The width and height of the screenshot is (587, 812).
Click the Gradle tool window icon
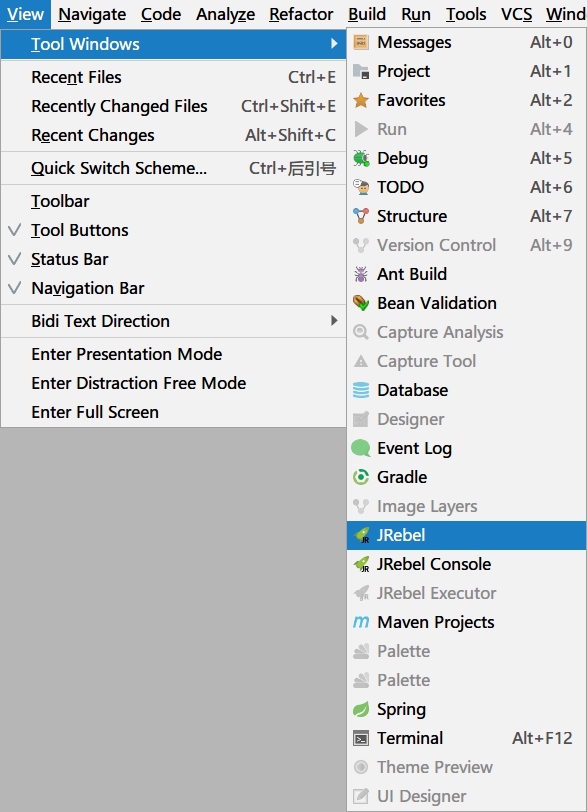[361, 477]
